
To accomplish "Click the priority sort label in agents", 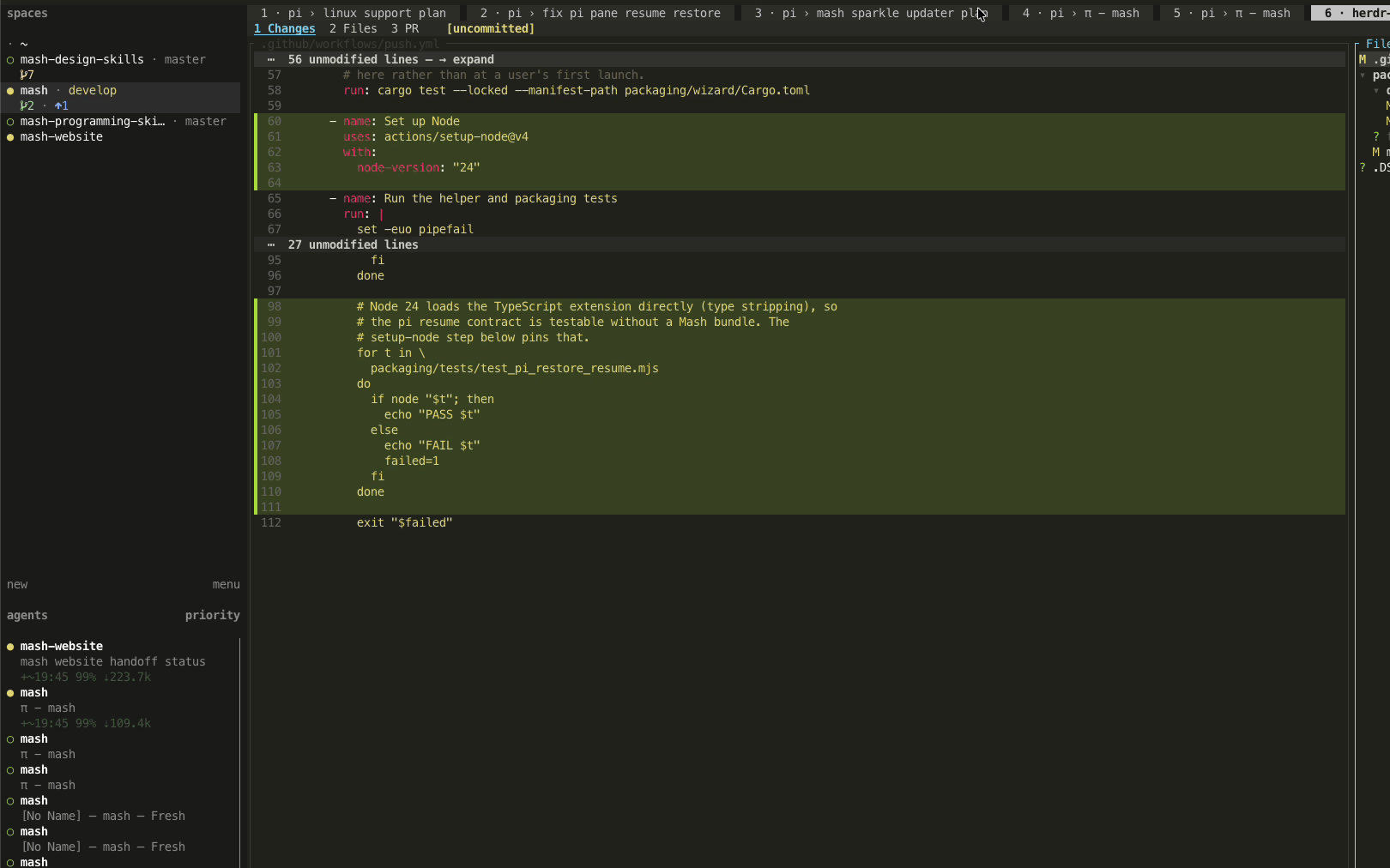I will click(213, 616).
